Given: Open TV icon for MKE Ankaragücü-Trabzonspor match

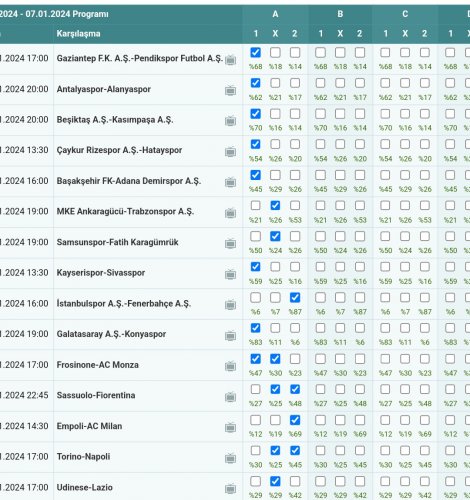Looking at the screenshot, I should tap(230, 213).
